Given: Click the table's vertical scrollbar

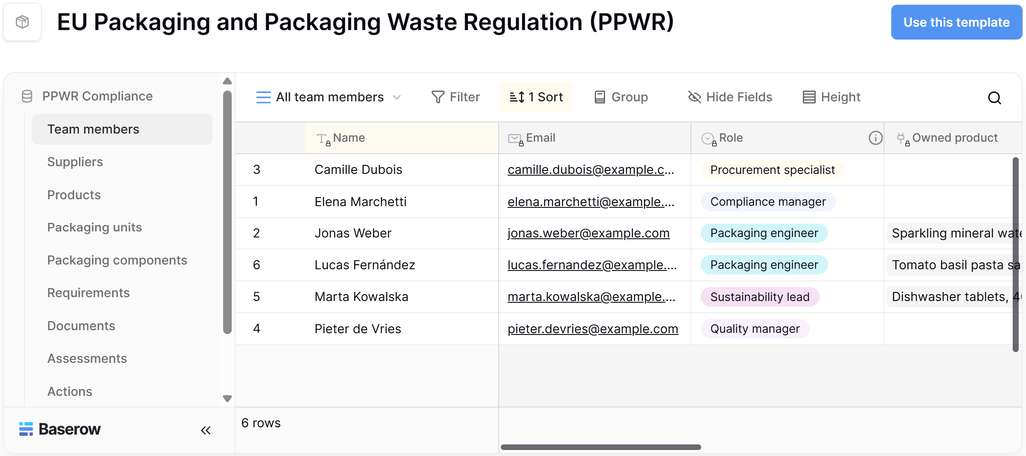Looking at the screenshot, I should (1016, 254).
